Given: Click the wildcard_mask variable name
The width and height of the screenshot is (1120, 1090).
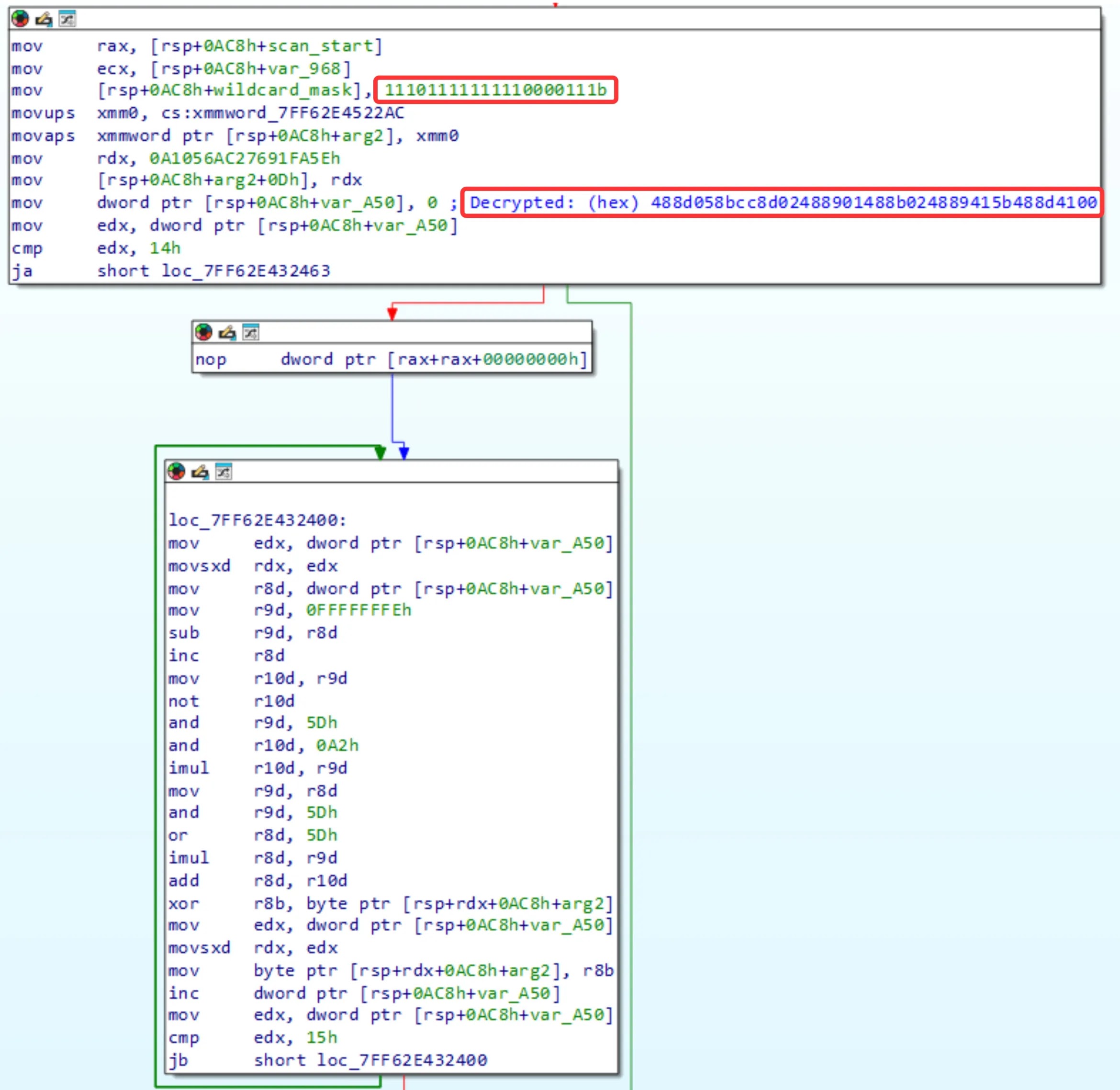Looking at the screenshot, I should [283, 90].
